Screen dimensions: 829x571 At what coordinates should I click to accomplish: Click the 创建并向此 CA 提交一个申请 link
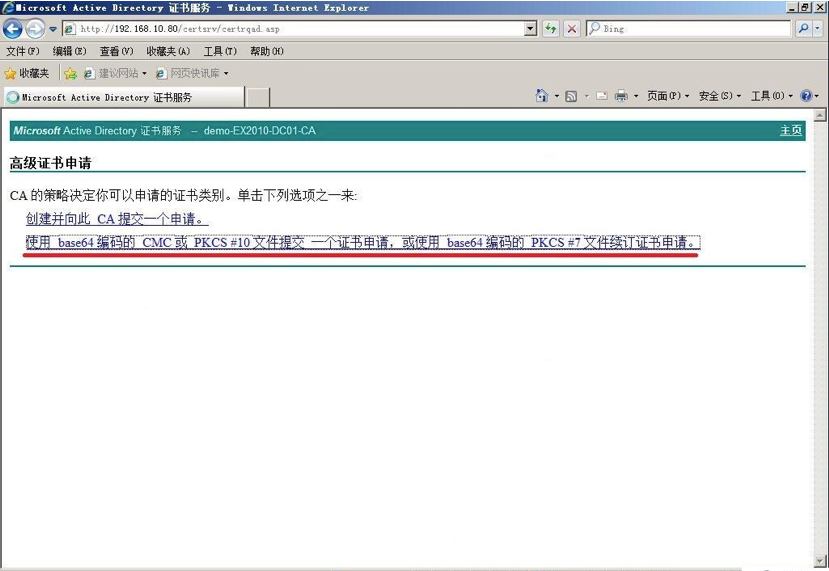click(116, 219)
